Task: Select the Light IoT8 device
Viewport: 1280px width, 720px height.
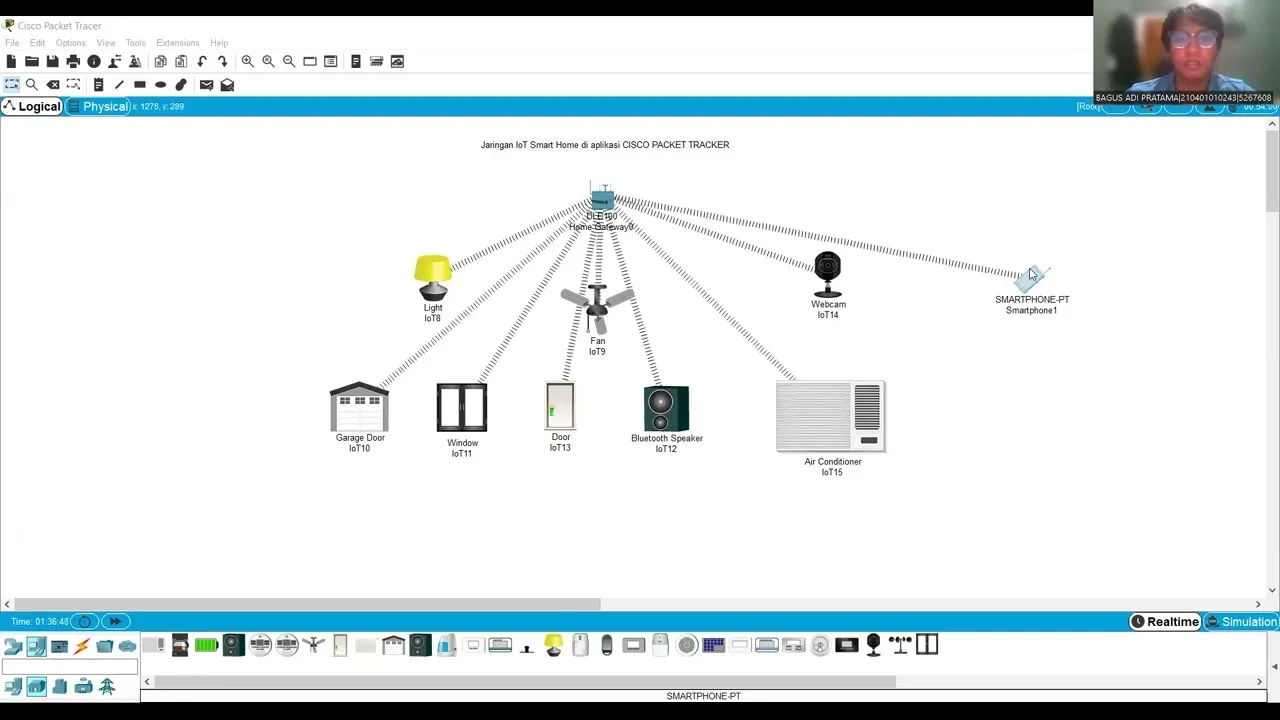Action: [432, 277]
